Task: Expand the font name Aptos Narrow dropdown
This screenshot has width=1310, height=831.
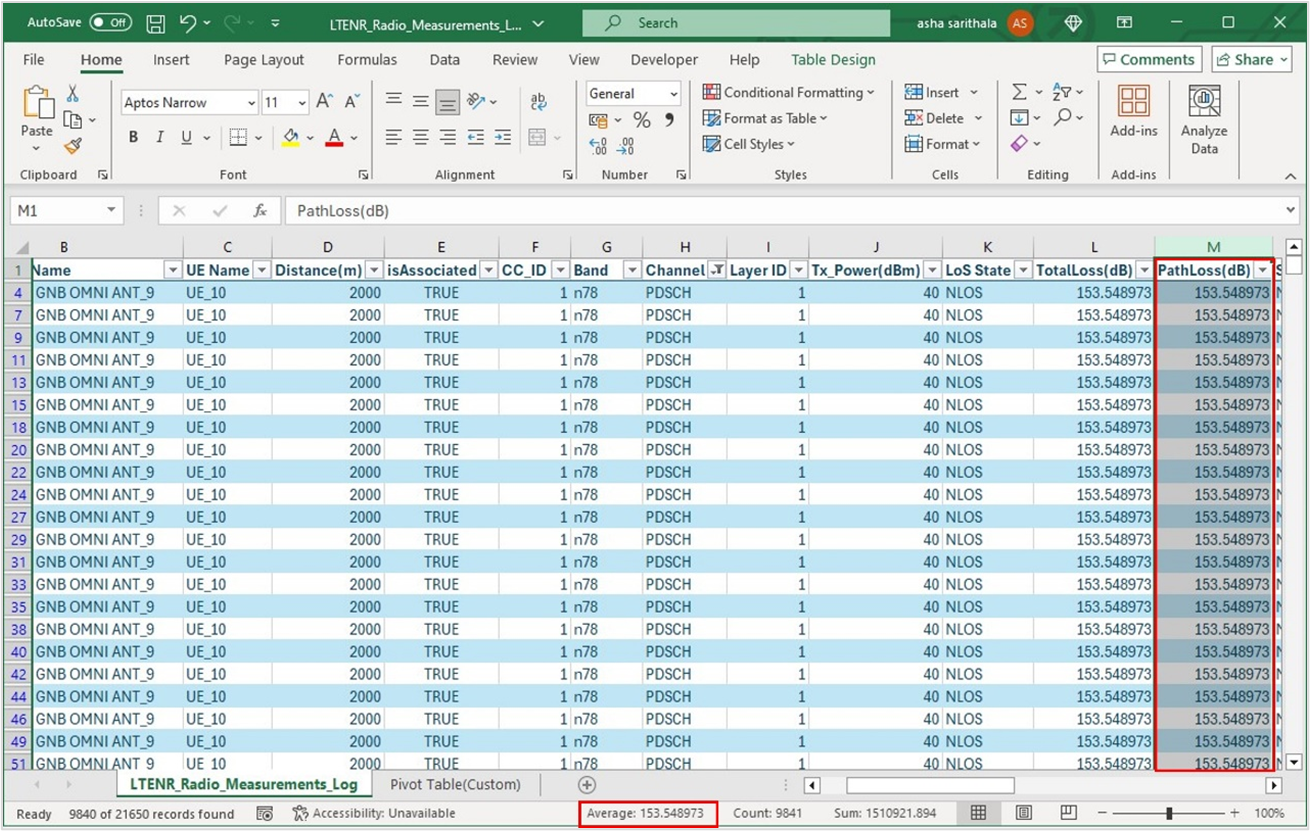Action: pos(250,103)
